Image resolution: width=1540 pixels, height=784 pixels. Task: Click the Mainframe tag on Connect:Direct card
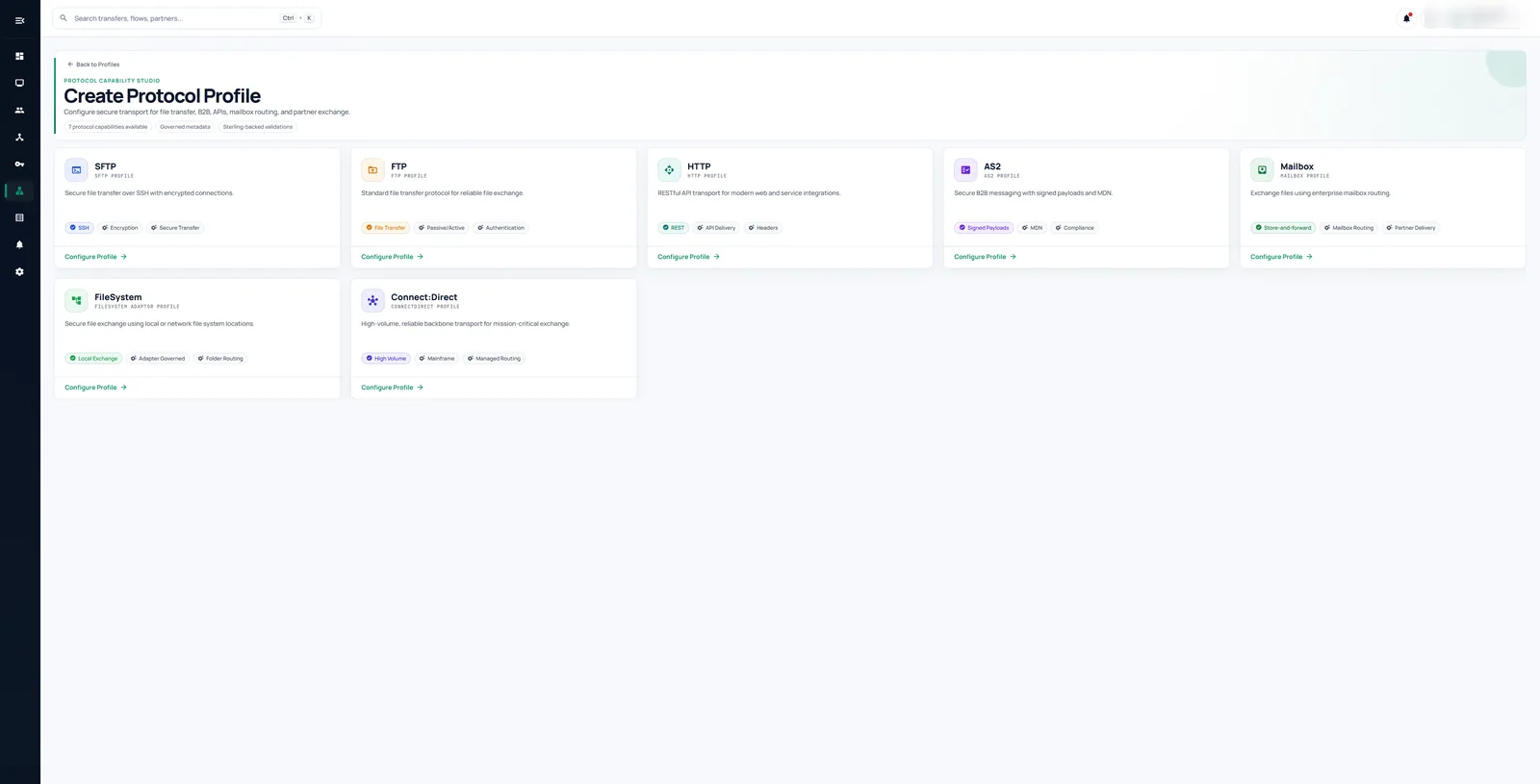pos(436,359)
